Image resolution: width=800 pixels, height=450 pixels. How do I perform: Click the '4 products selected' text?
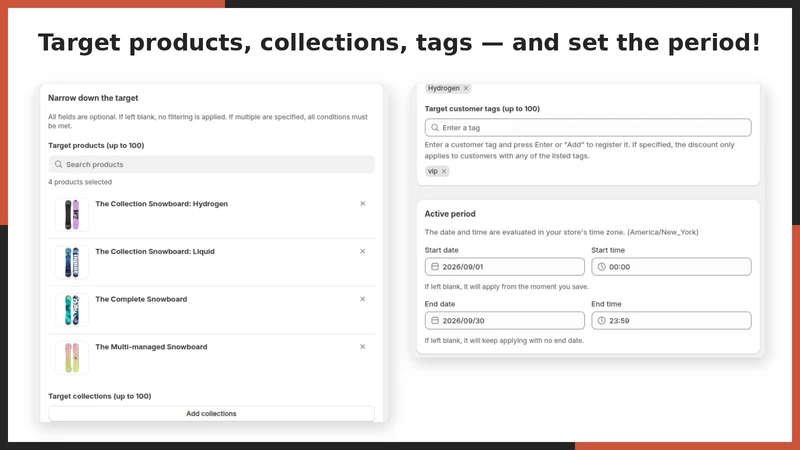(x=80, y=182)
